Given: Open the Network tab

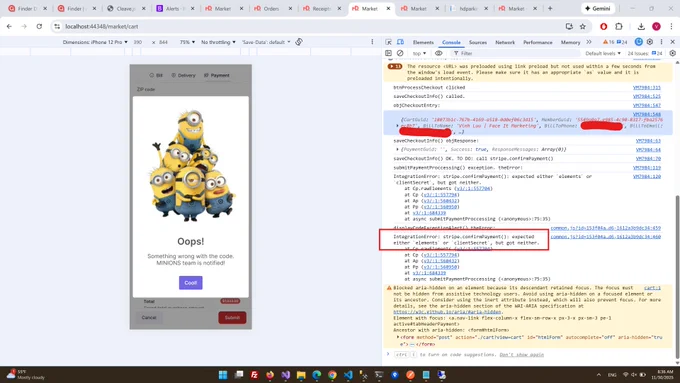Looking at the screenshot, I should pos(505,42).
